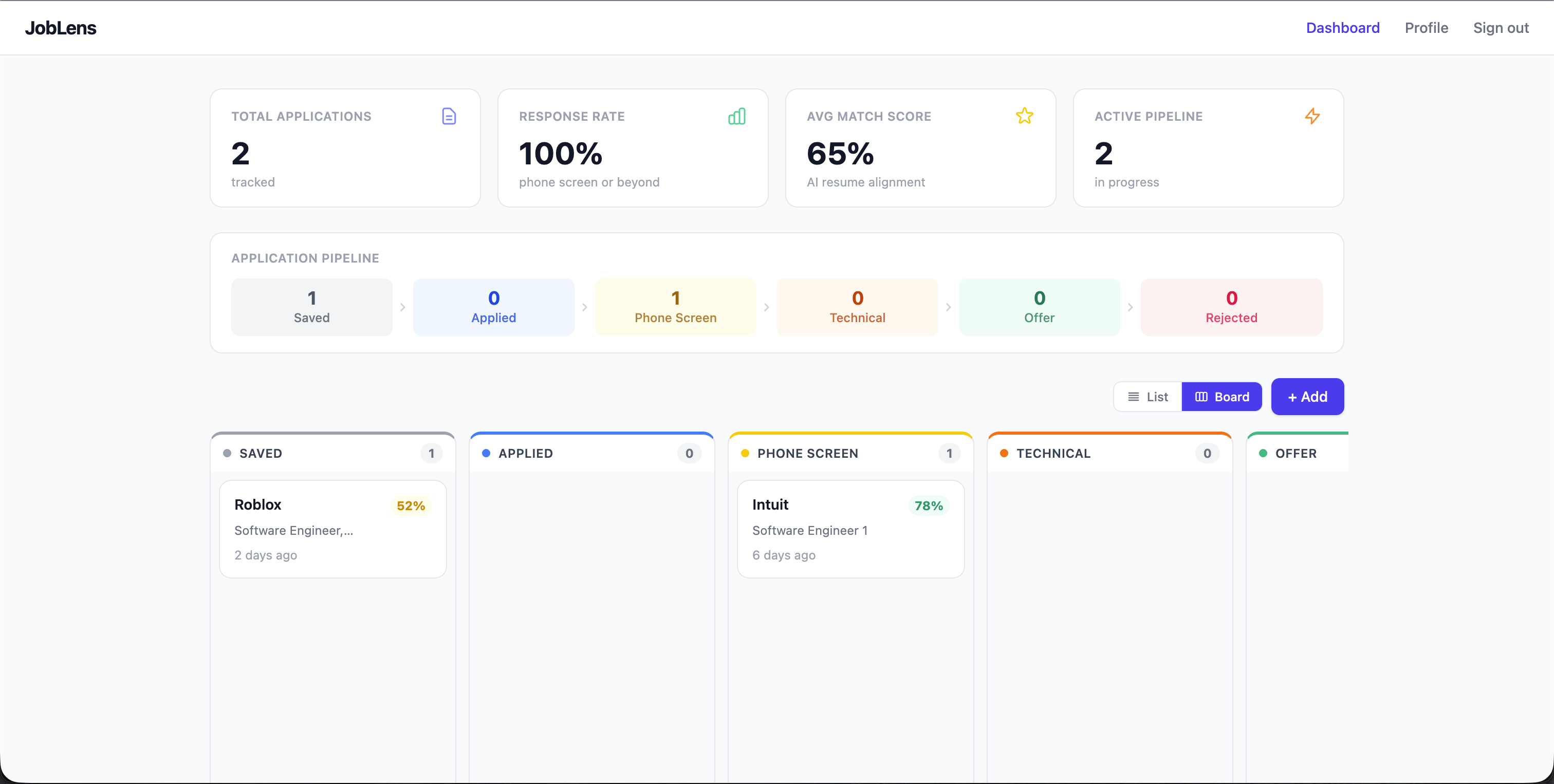Click the "AI resume alignment" caption
This screenshot has height=784, width=1554.
point(866,182)
